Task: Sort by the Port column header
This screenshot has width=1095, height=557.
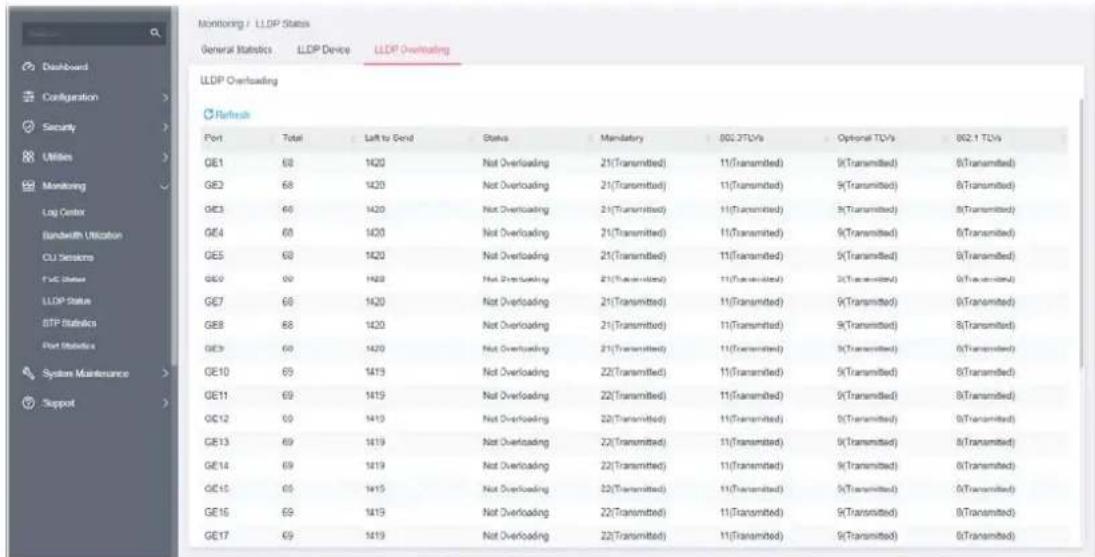Action: point(212,138)
